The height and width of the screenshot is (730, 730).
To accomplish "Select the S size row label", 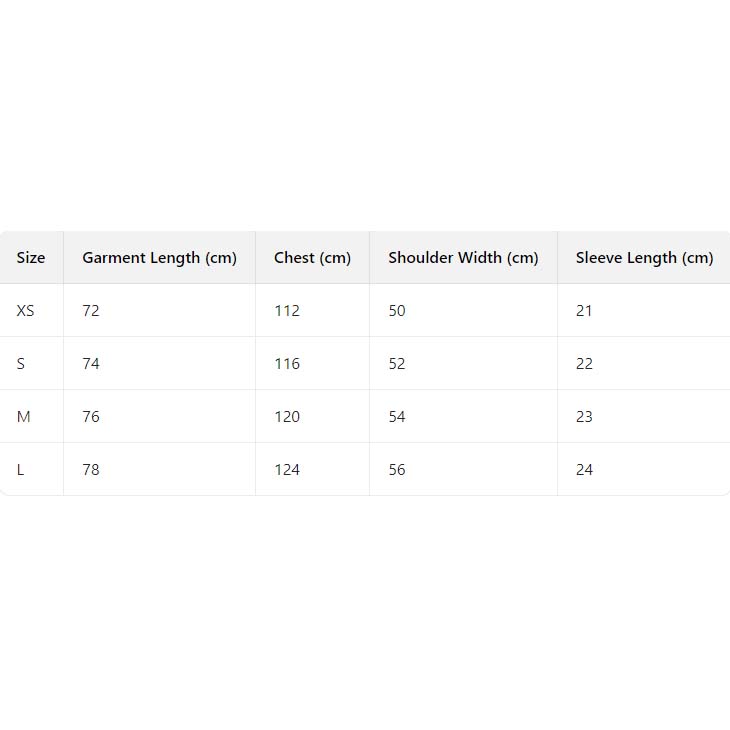I will 21,364.
